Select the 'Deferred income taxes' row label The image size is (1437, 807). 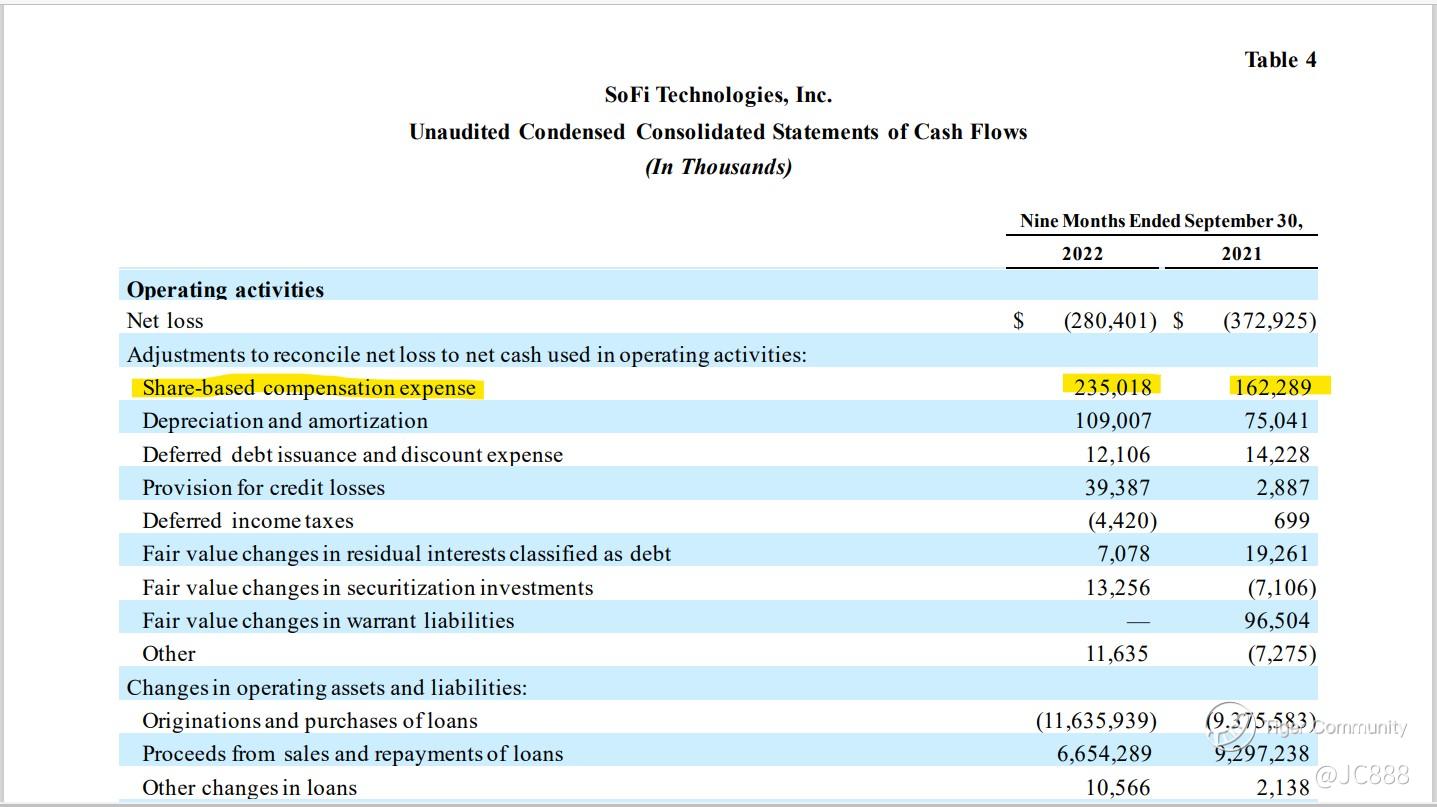tap(248, 521)
